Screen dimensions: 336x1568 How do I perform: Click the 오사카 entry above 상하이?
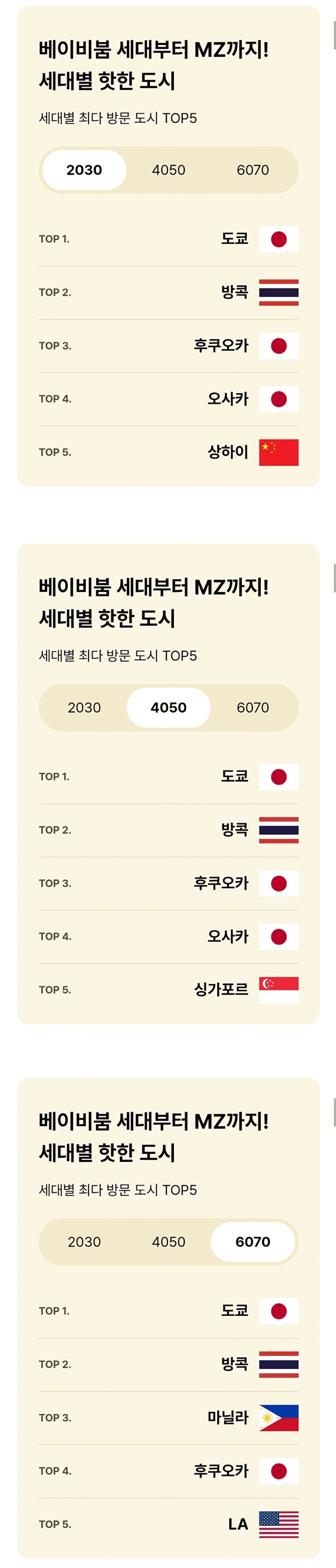tap(228, 399)
